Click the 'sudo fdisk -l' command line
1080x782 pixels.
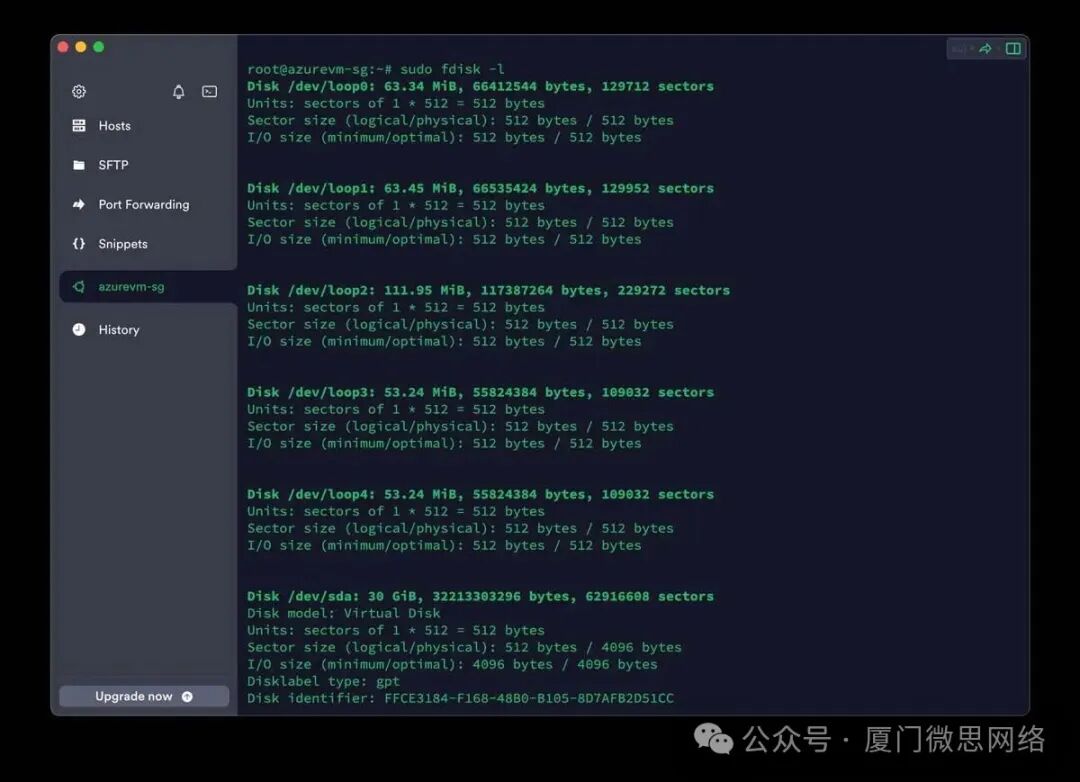point(376,69)
